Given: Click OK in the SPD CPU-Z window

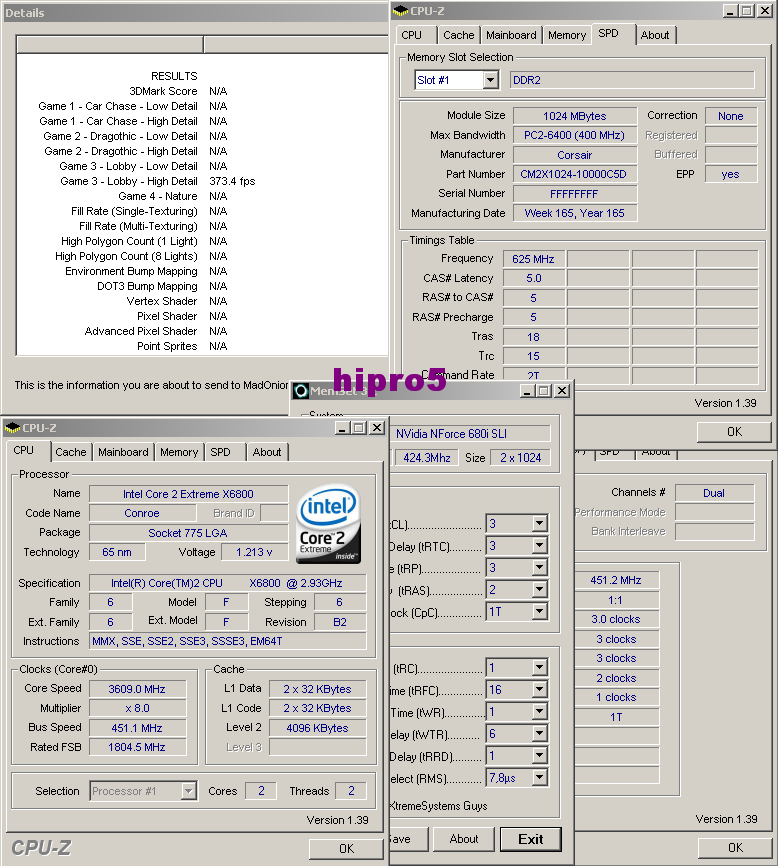Looking at the screenshot, I should tap(734, 432).
